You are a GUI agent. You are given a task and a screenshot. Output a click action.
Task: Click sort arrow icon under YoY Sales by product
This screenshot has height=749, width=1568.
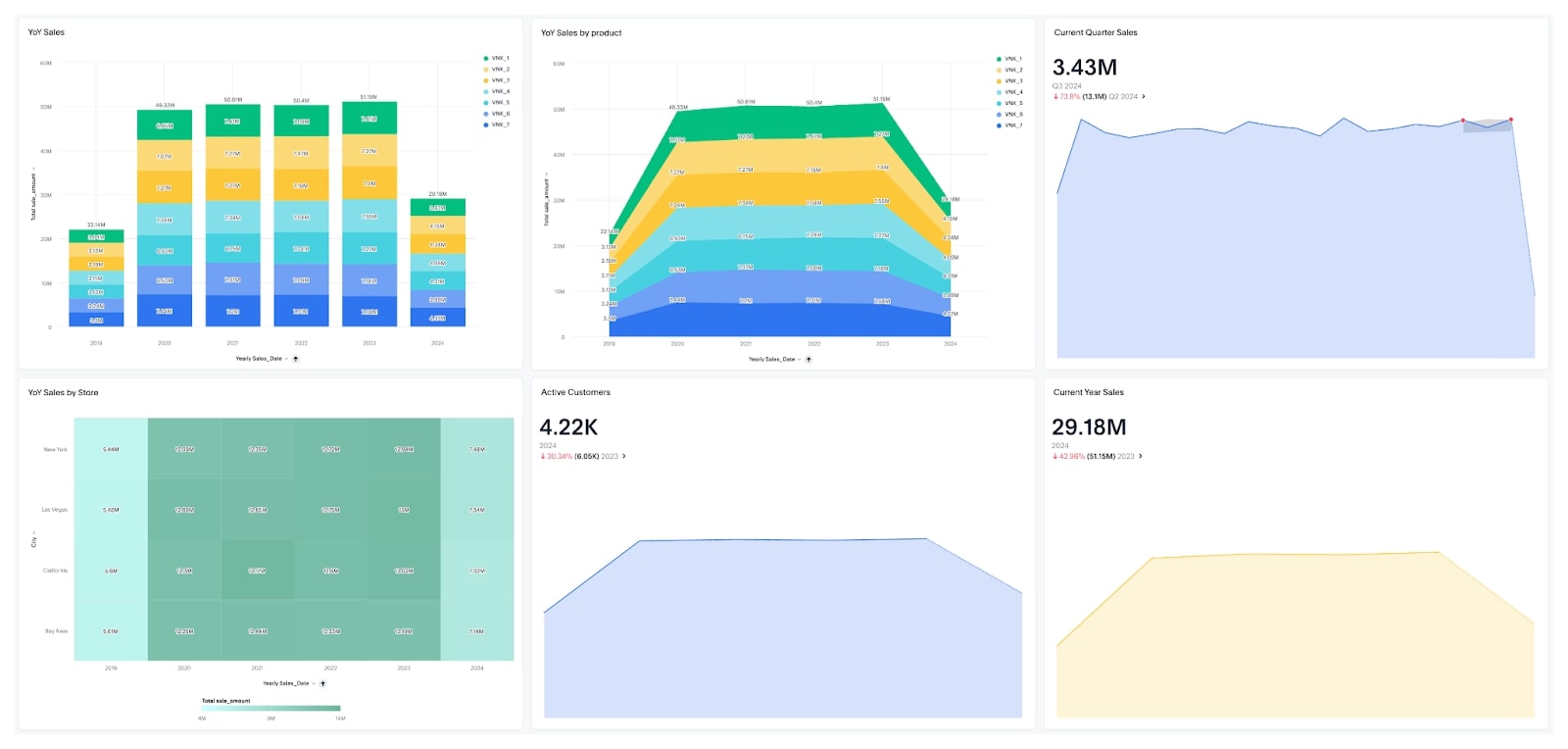[x=808, y=360]
